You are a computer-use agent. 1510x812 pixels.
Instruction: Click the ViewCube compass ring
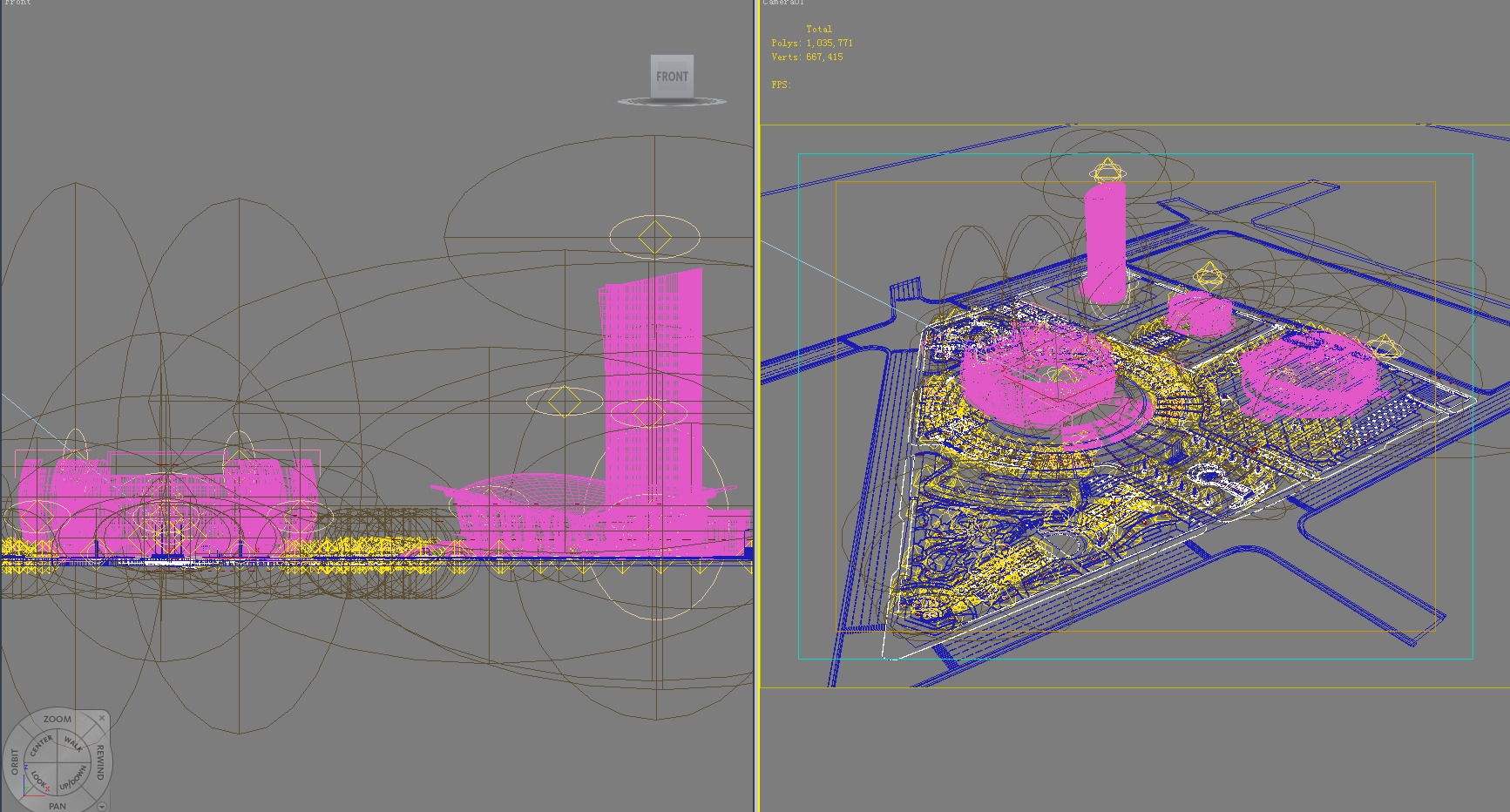[672, 102]
